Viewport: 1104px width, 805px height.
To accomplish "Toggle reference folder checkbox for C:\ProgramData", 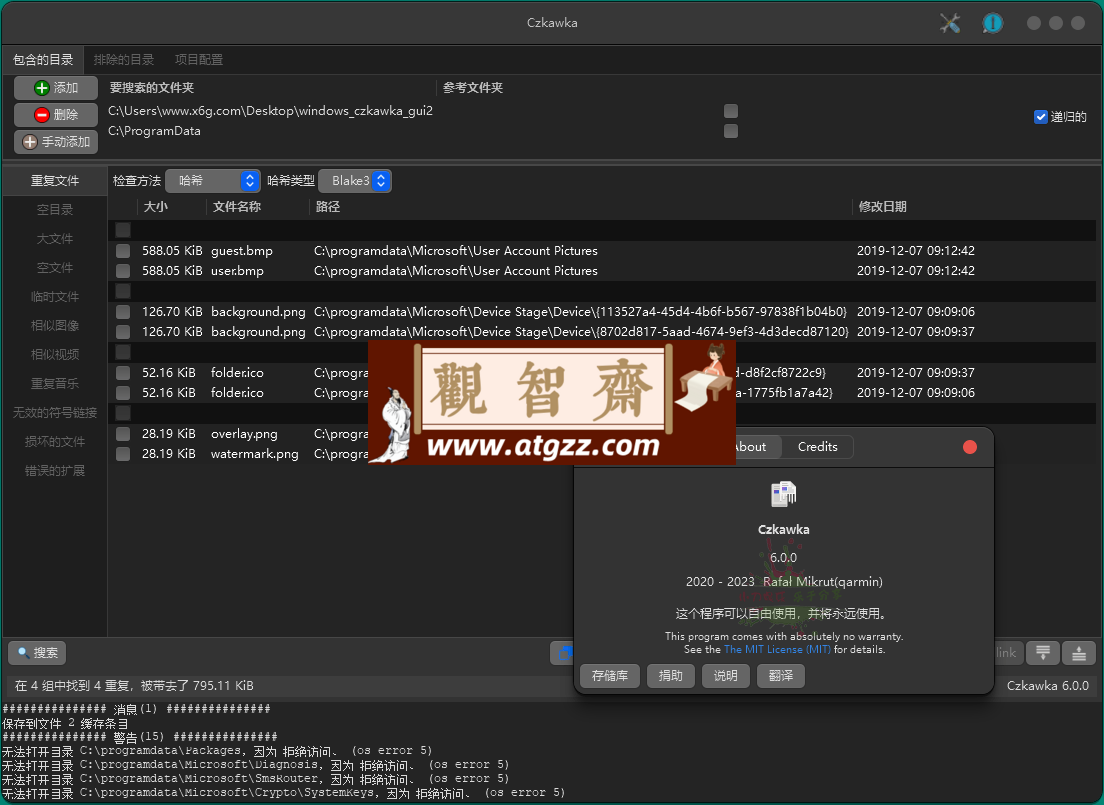I will (731, 131).
